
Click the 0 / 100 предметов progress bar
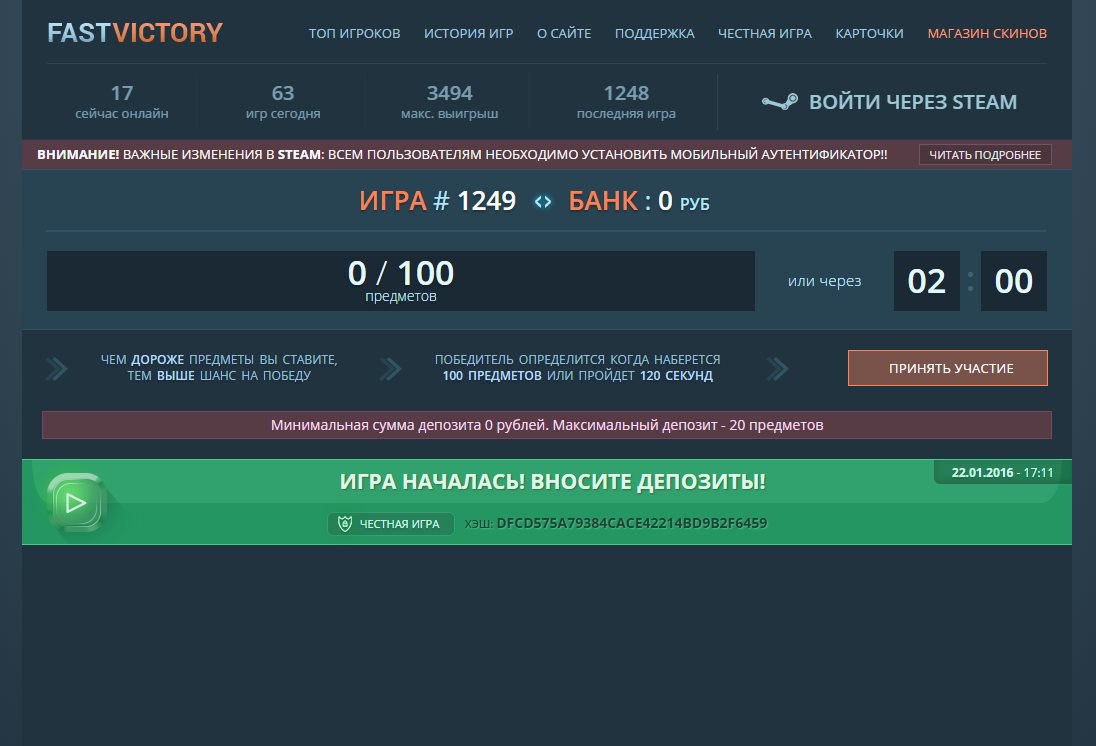[400, 281]
